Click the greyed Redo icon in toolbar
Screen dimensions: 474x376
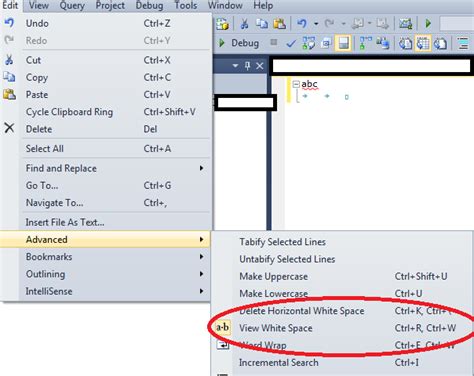pos(329,24)
